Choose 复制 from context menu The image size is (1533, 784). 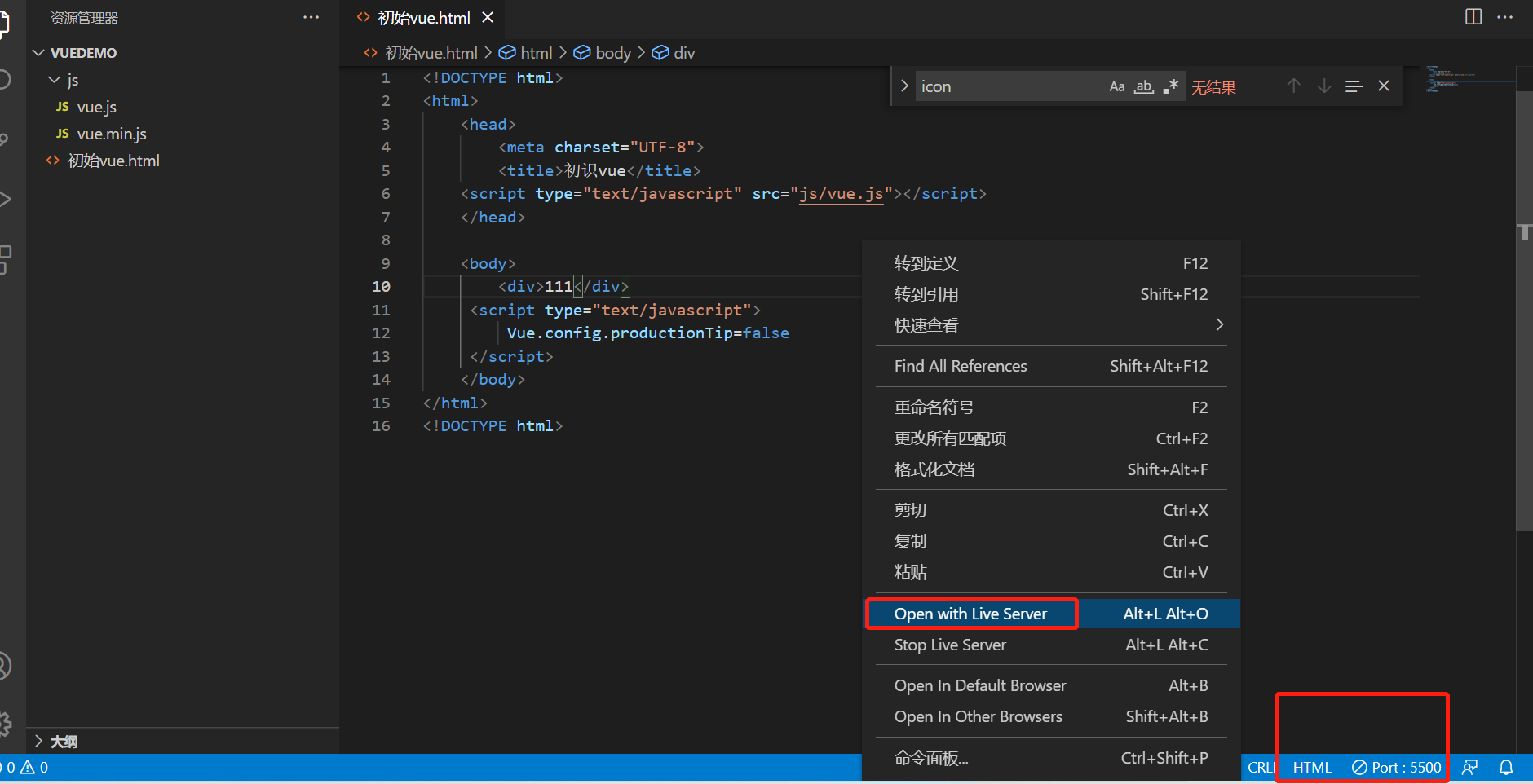[1051, 541]
